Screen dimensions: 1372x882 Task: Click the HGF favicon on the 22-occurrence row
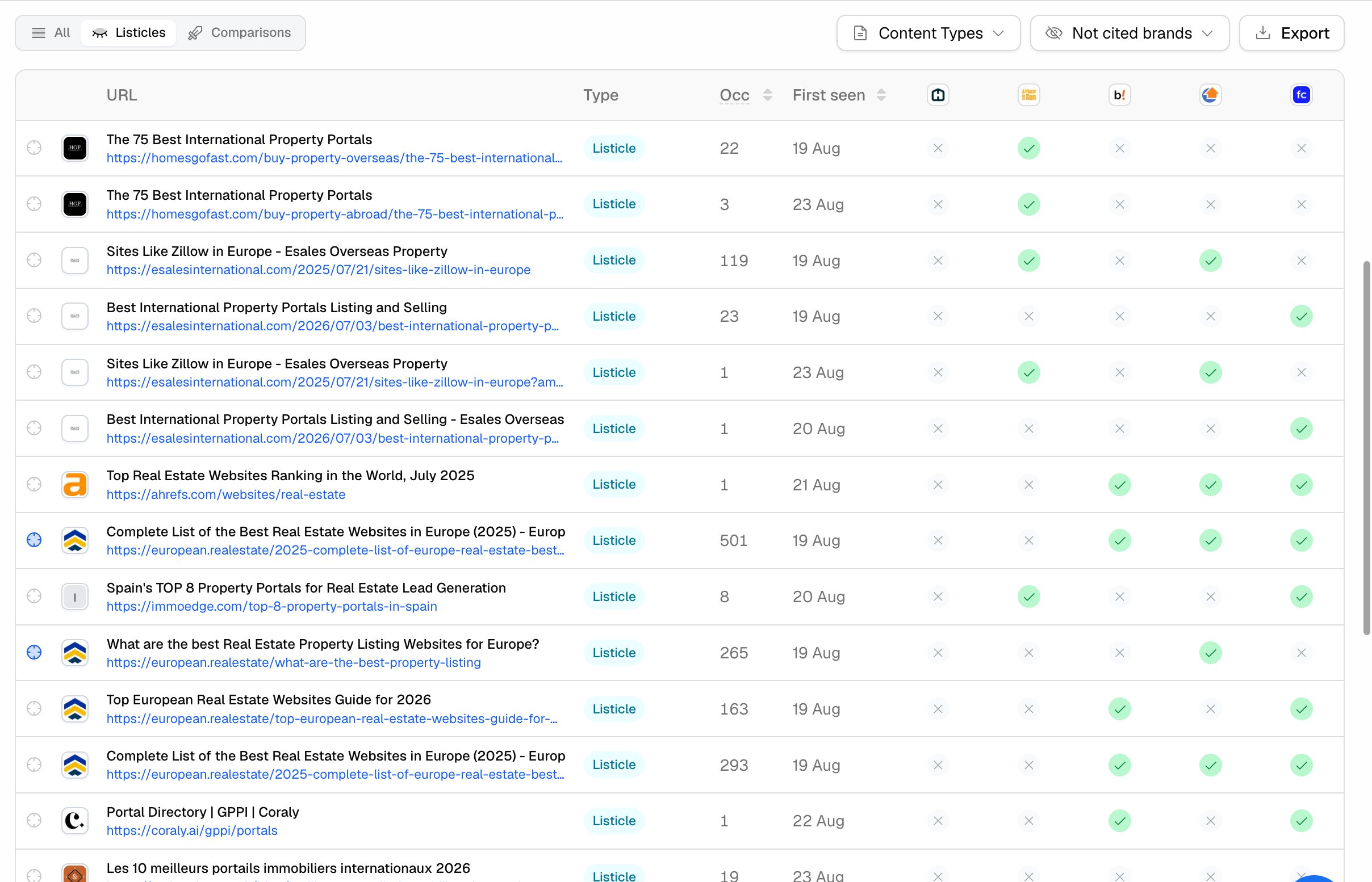click(x=75, y=148)
